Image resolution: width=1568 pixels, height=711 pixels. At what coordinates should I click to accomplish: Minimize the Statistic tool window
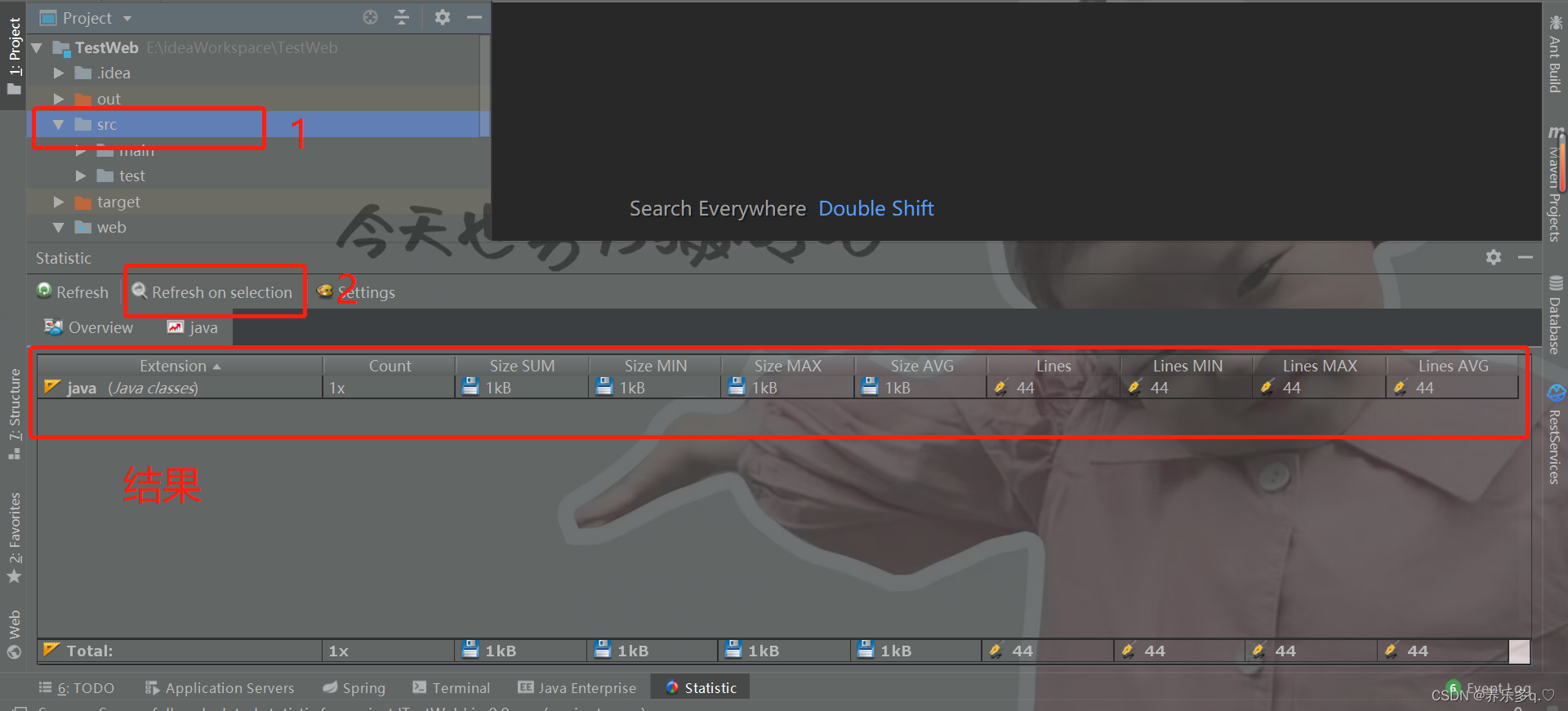point(1525,258)
